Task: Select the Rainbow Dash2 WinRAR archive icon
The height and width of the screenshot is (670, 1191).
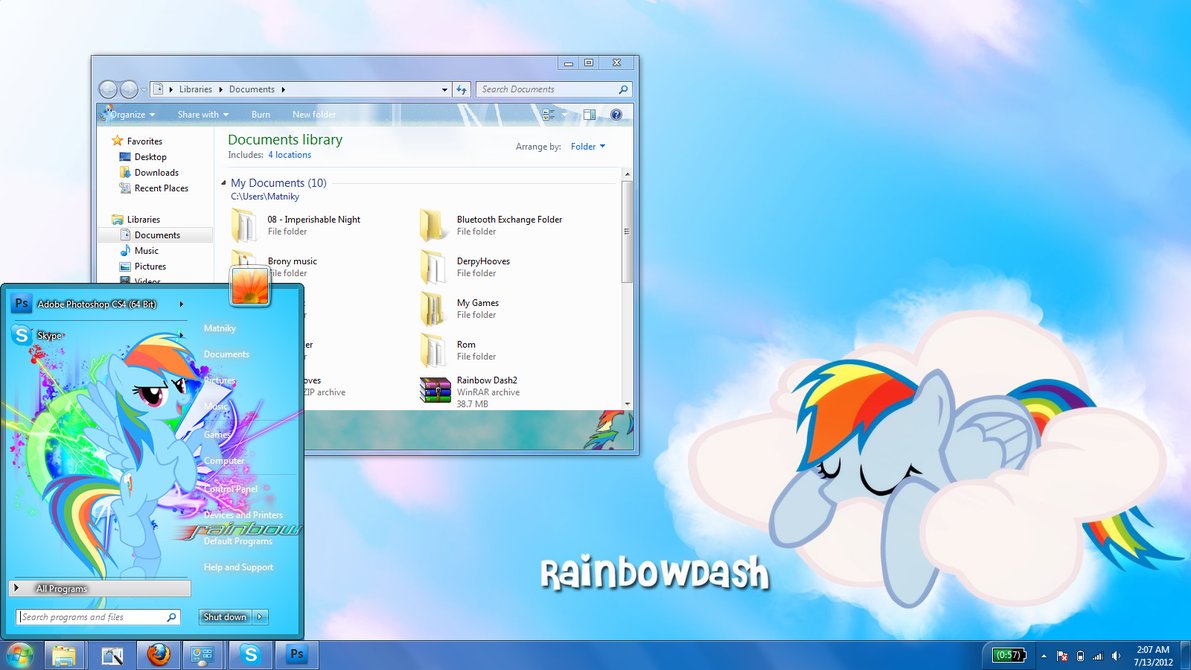Action: [435, 390]
